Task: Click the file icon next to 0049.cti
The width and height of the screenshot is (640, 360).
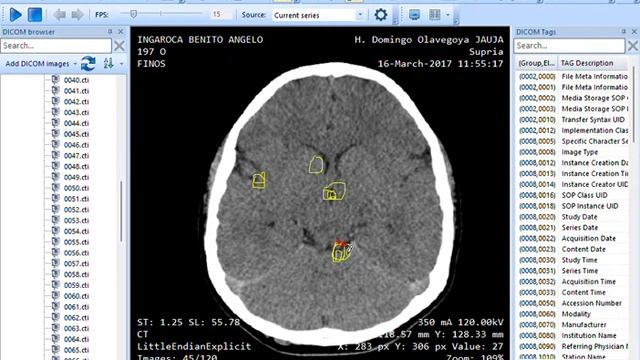Action: [x=56, y=177]
